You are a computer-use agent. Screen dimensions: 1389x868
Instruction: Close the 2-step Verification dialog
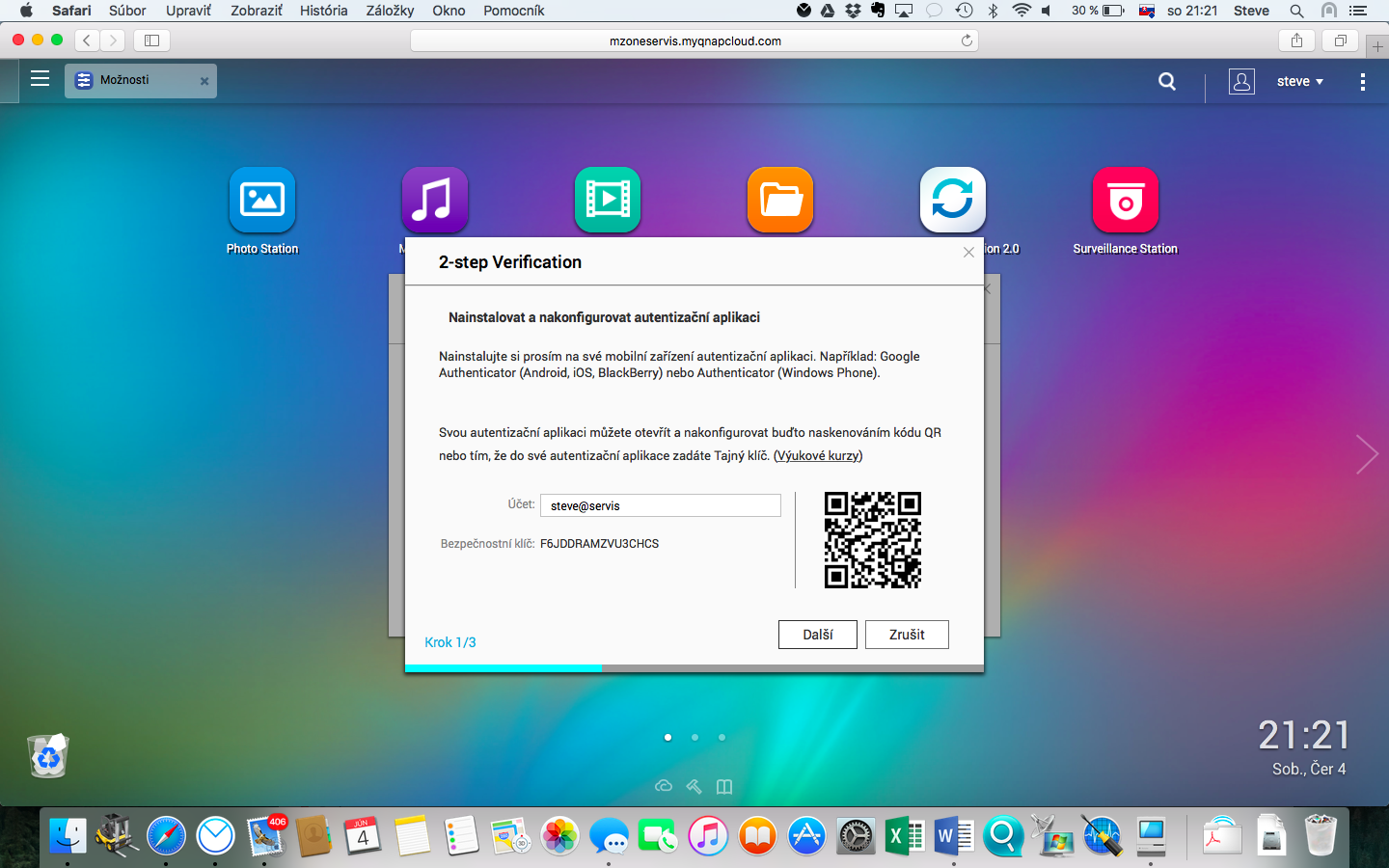pyautogui.click(x=968, y=253)
